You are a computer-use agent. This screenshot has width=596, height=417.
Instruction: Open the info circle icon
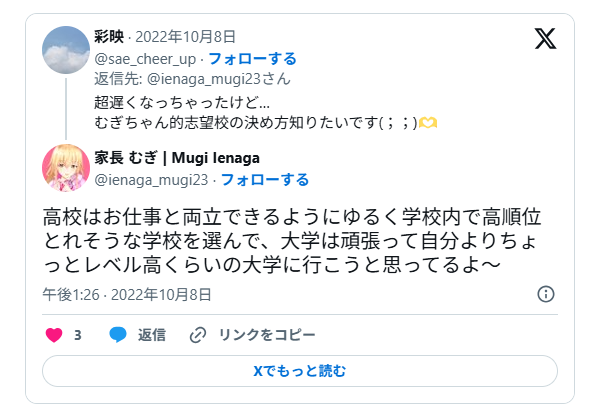pyautogui.click(x=546, y=294)
